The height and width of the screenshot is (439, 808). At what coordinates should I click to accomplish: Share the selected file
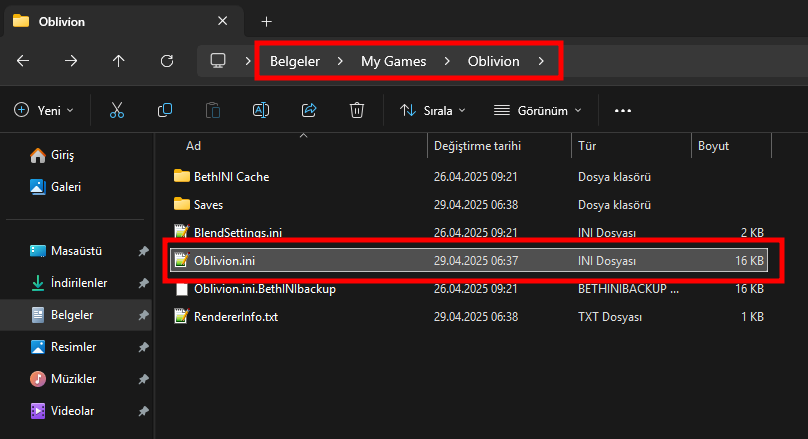pos(309,110)
